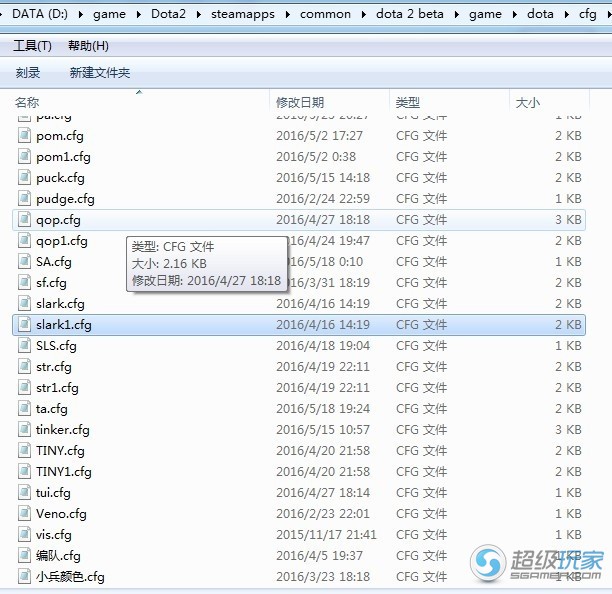Click the vis.cfg file icon

[x=24, y=535]
